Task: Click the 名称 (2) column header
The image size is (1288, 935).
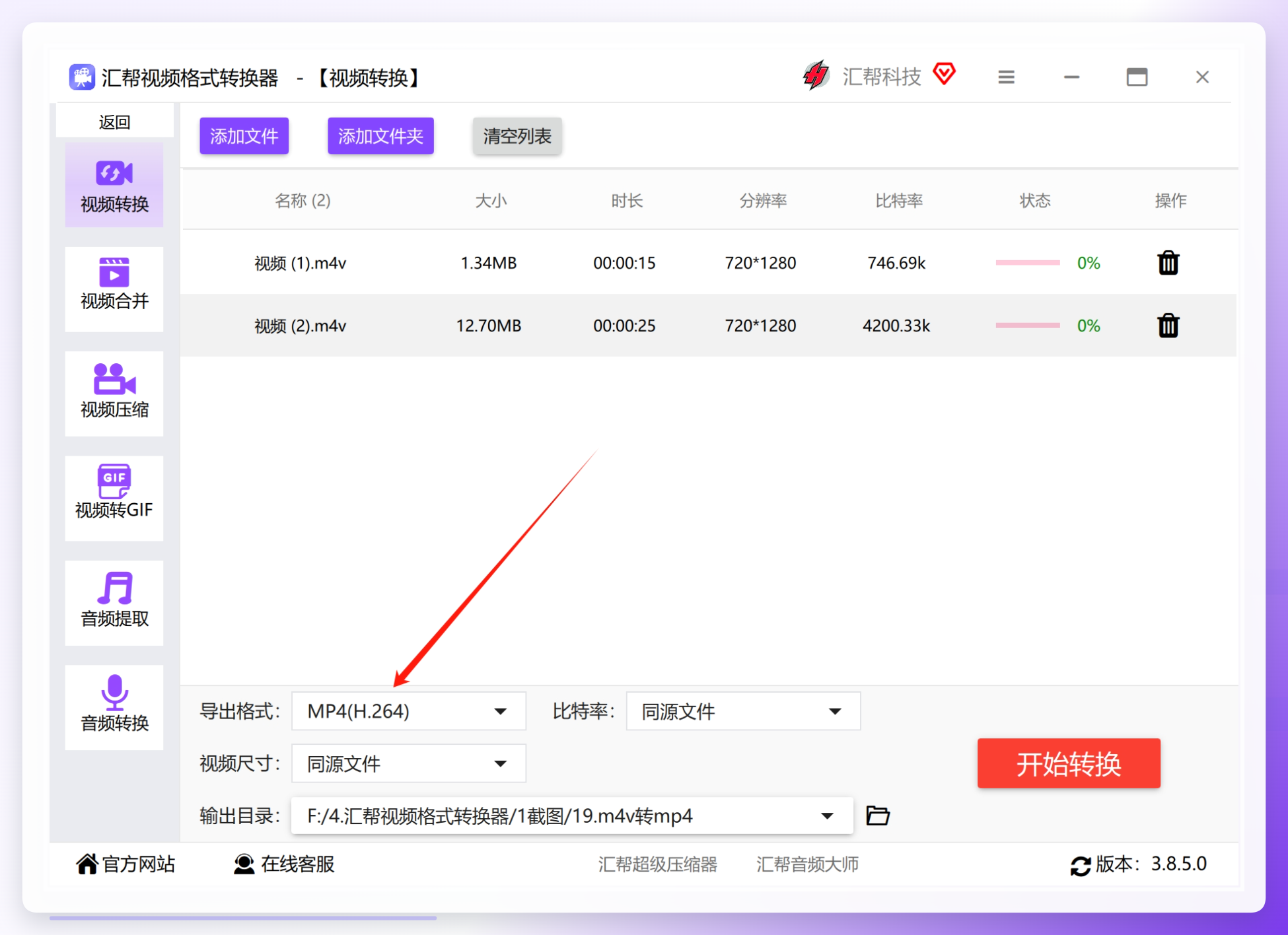Action: [303, 201]
